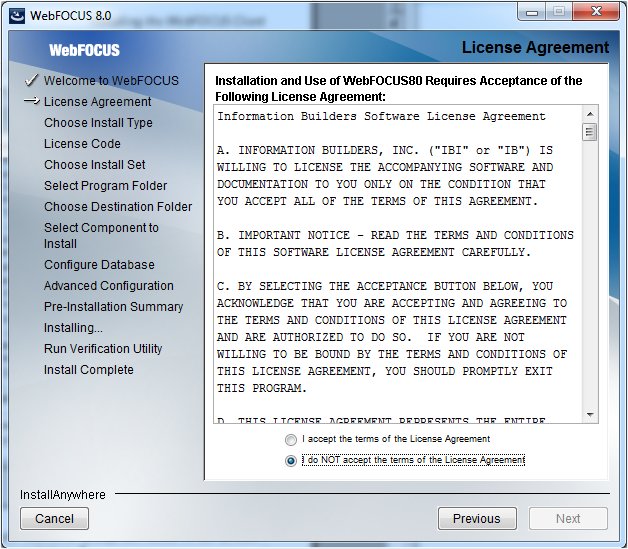628x549 pixels.
Task: Click 'Select Component to Install' step
Action: pos(101,235)
